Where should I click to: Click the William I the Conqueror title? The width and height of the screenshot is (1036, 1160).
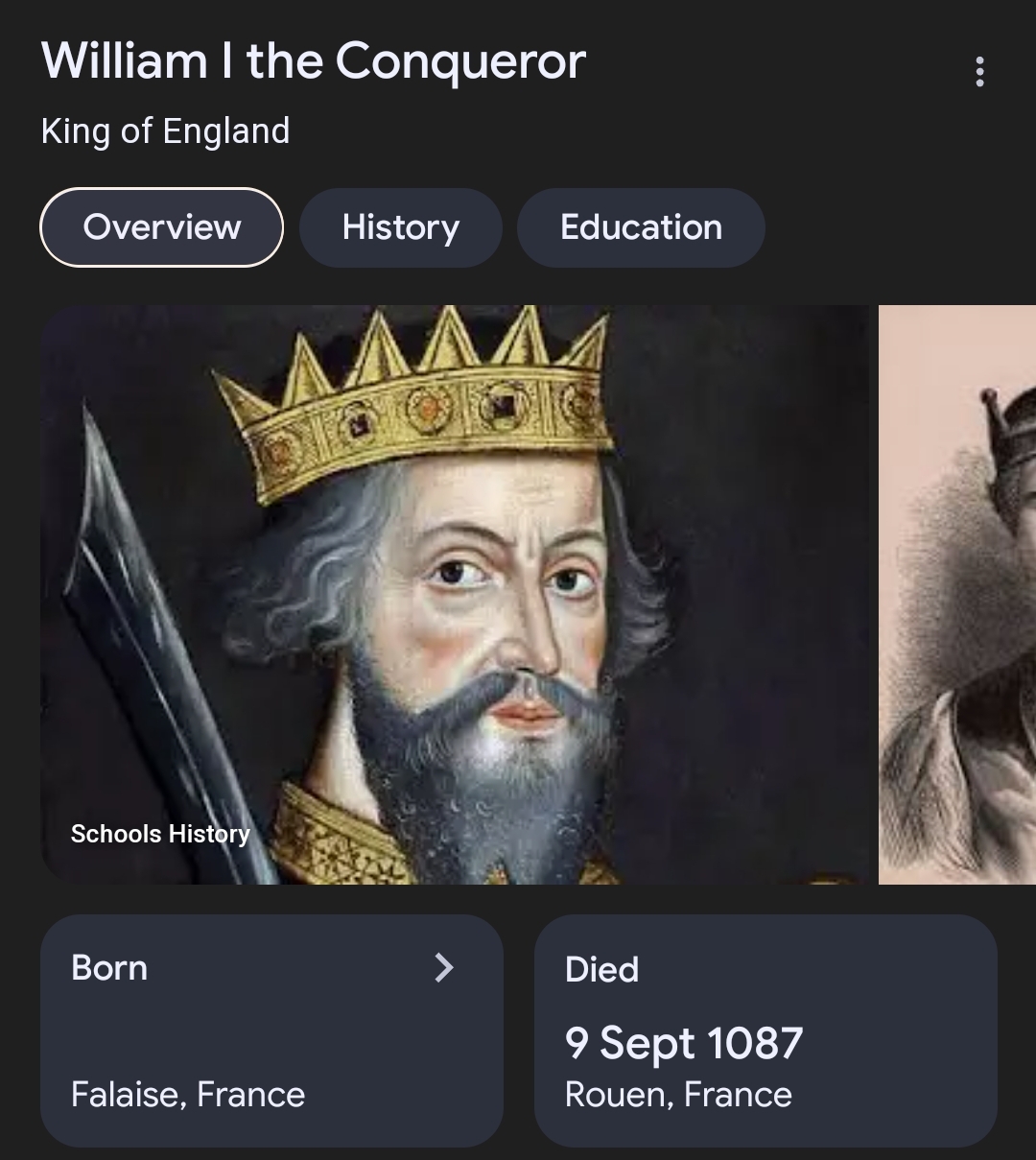(314, 61)
